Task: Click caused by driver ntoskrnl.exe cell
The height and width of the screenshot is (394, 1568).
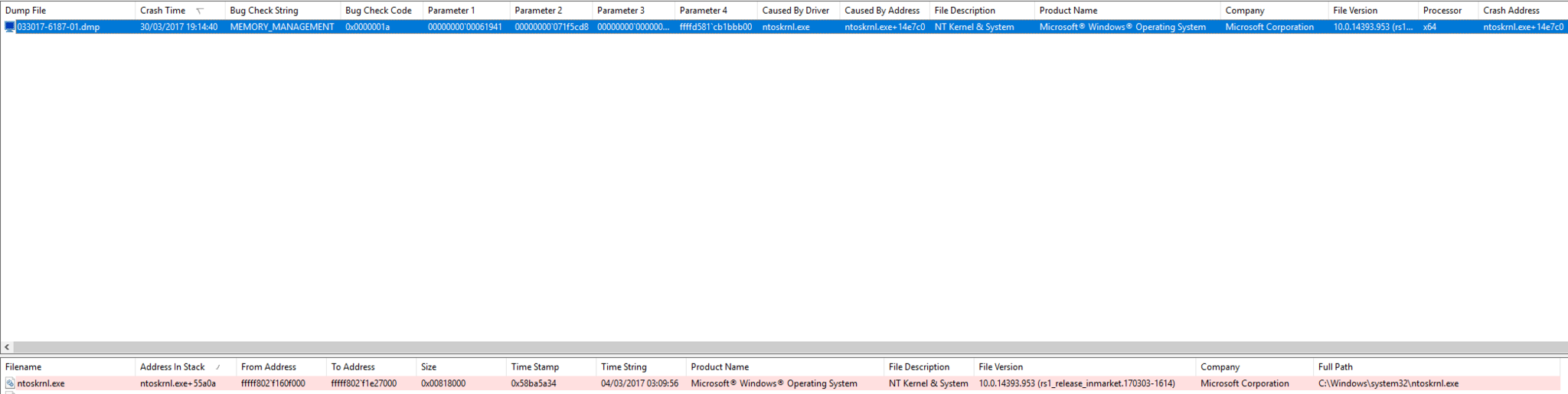Action: pos(786,27)
